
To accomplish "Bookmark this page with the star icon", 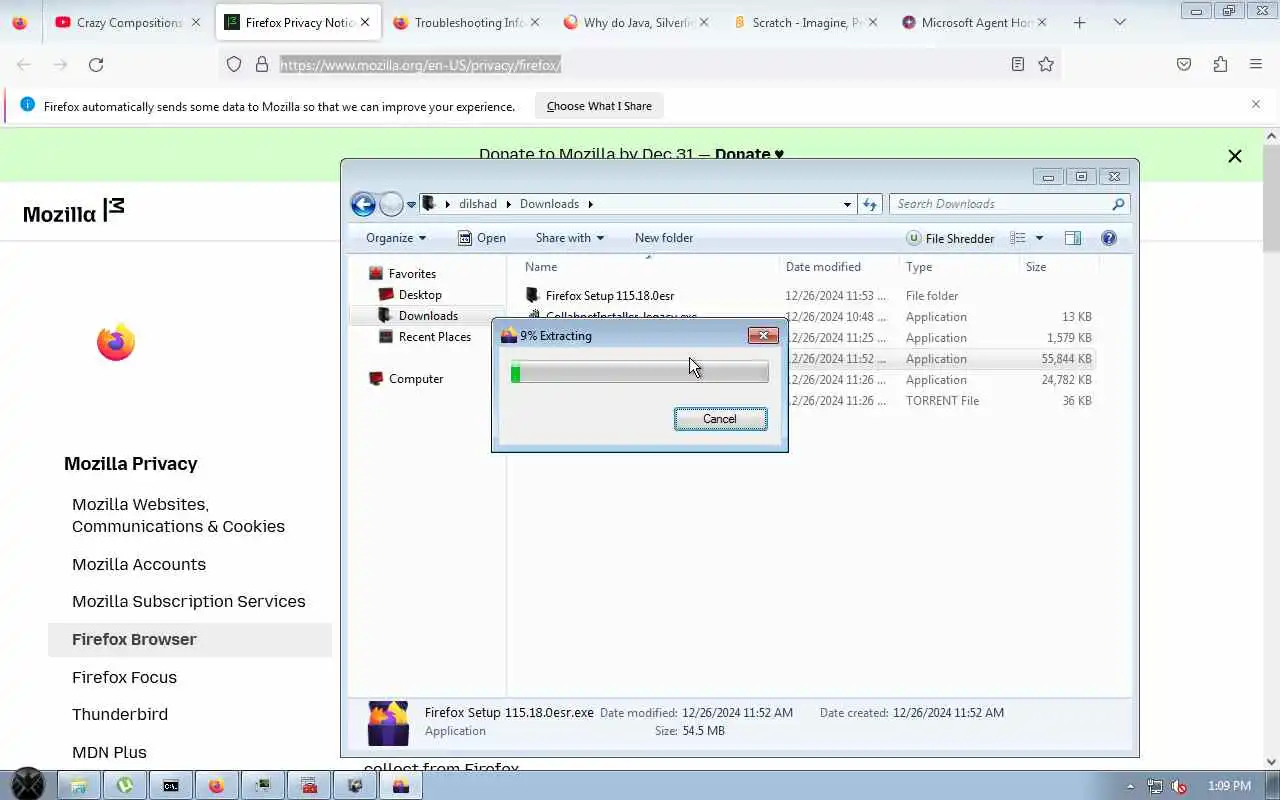I will click(x=1046, y=64).
